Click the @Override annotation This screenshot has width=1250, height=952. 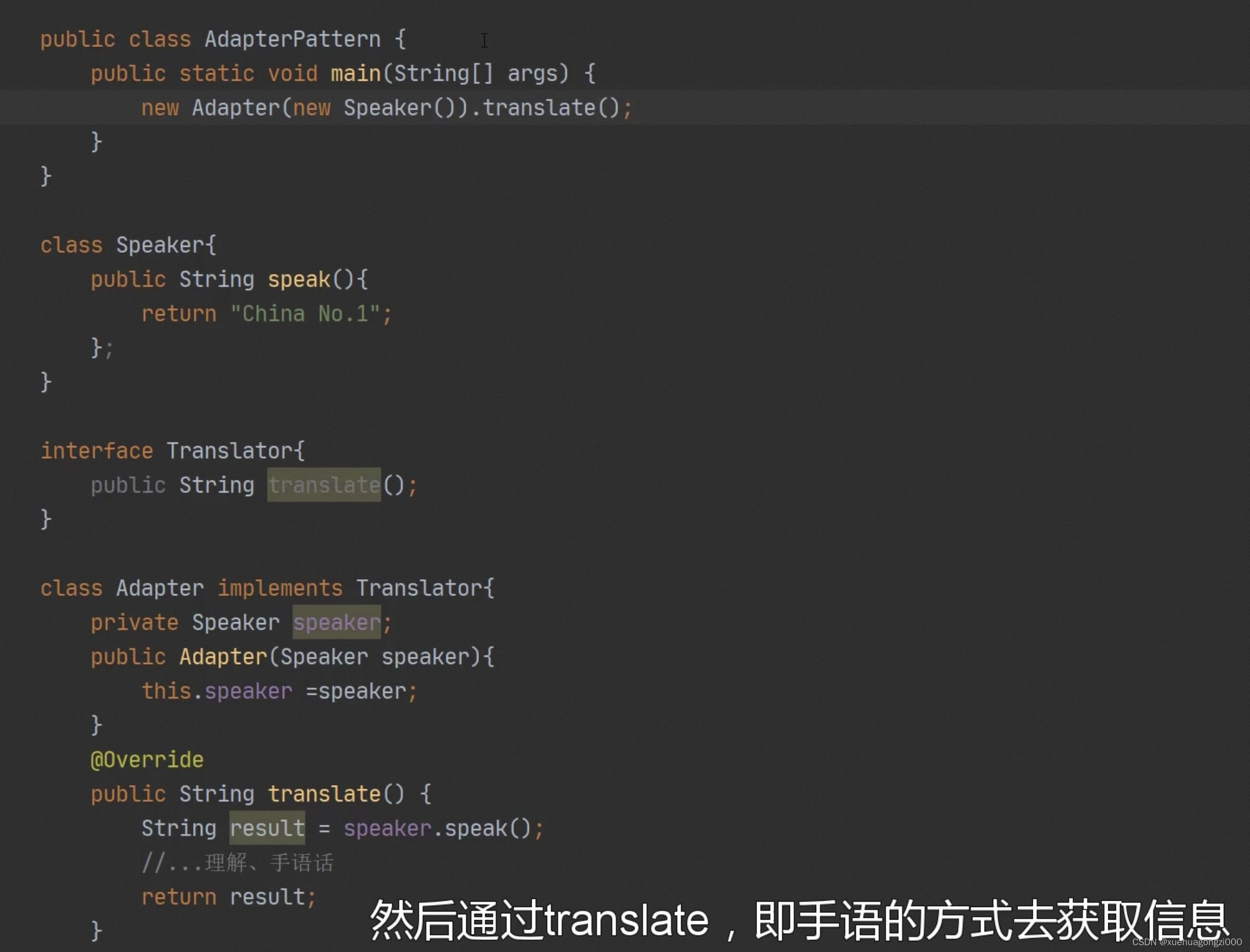[148, 760]
